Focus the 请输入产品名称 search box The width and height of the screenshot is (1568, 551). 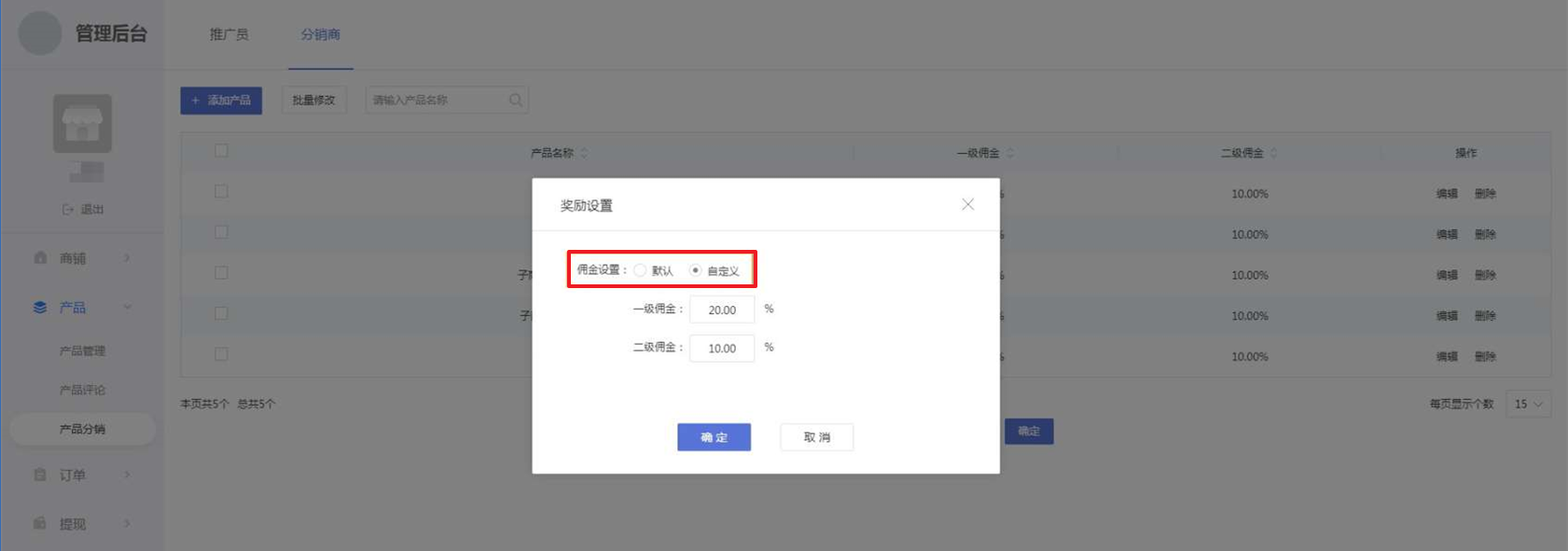tap(447, 100)
